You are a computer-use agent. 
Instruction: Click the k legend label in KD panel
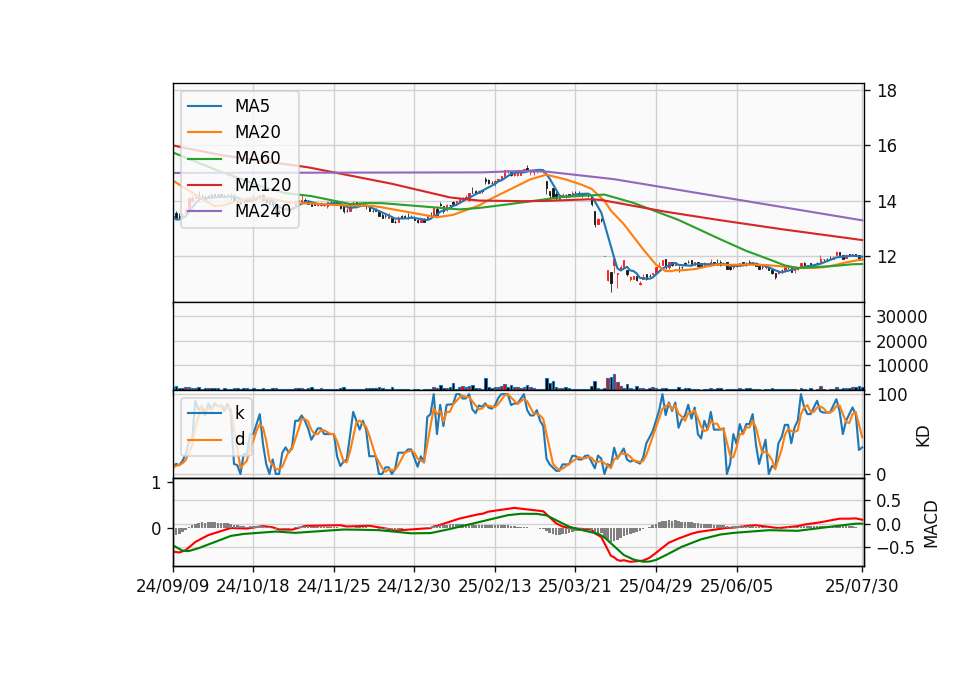coord(239,413)
